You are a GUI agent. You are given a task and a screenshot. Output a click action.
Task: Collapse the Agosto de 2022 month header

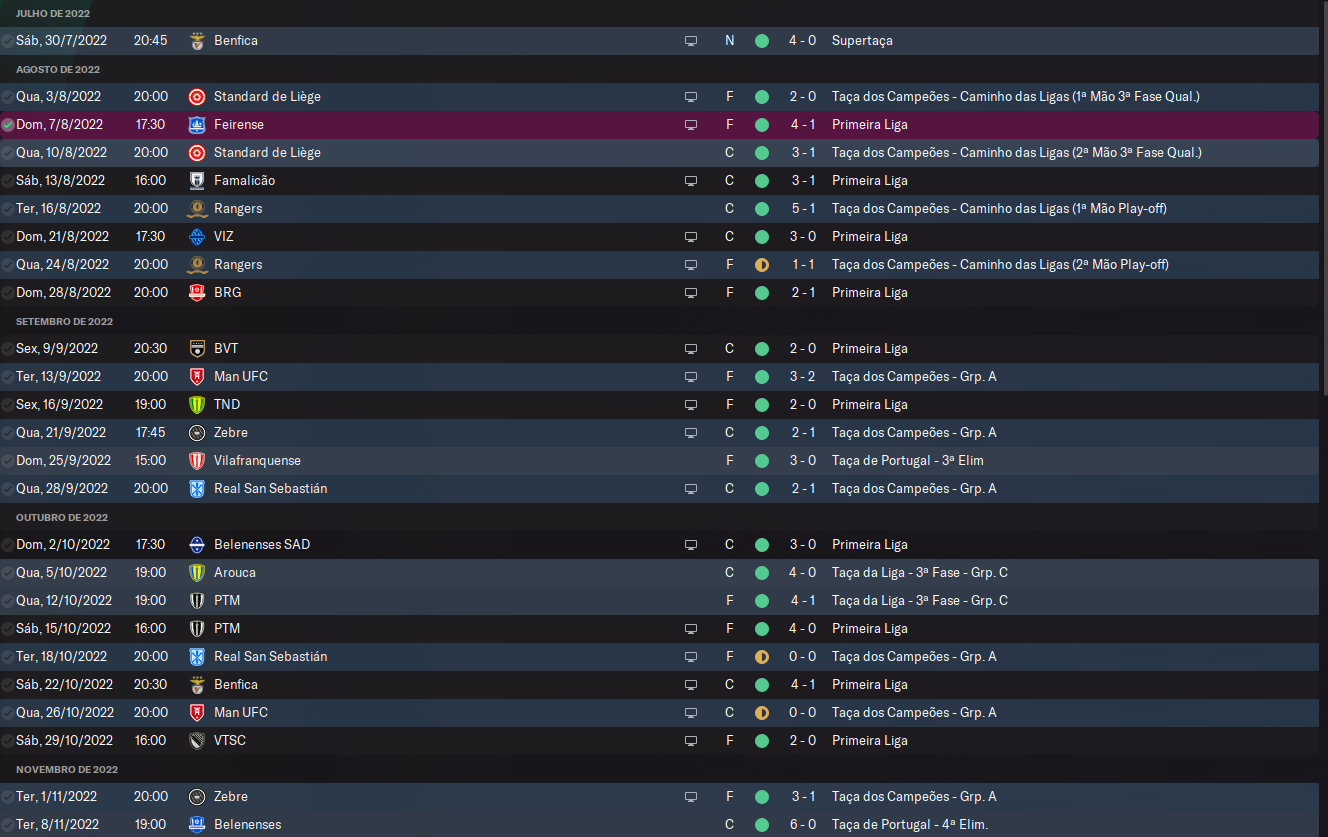[58, 69]
